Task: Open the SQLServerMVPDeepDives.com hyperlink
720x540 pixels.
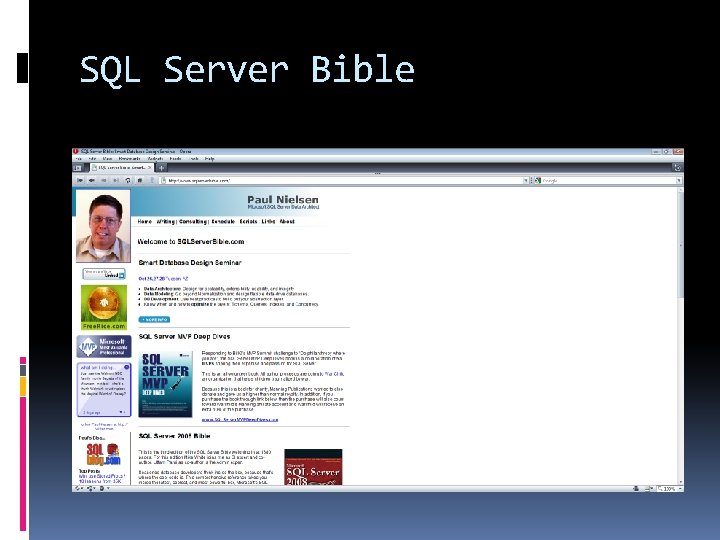Action: (240, 420)
